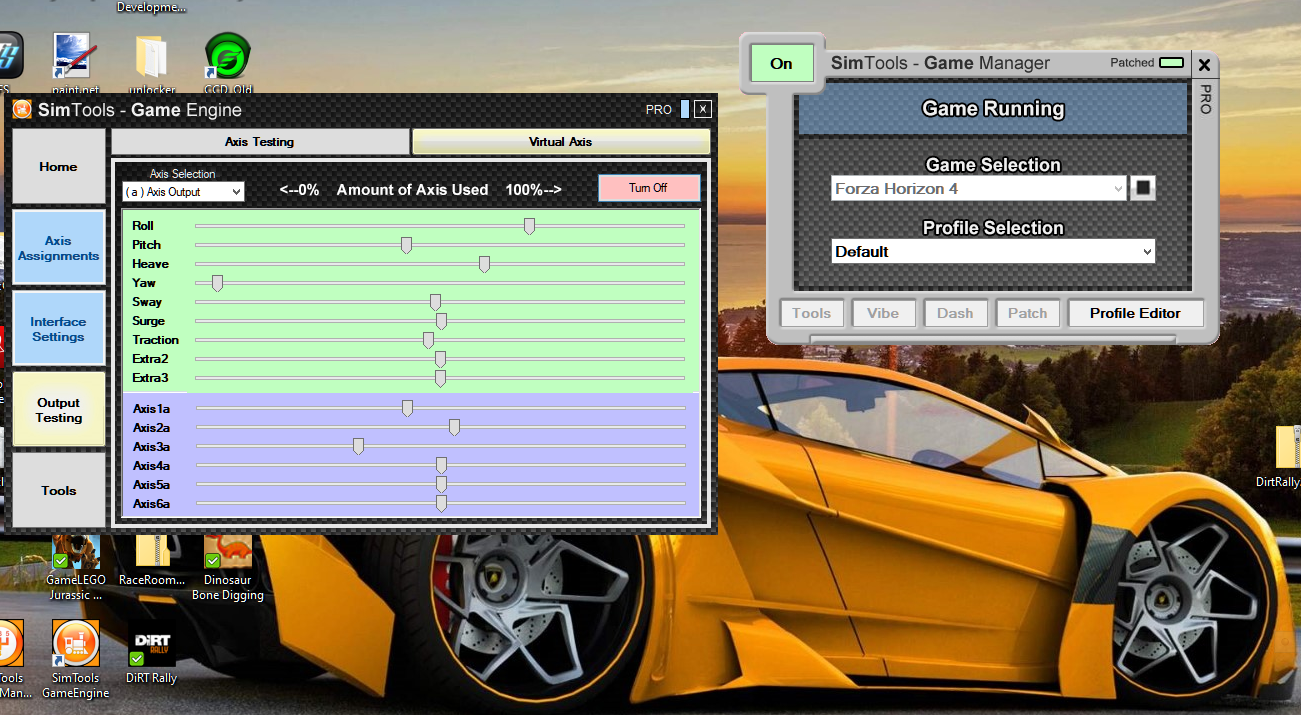This screenshot has width=1301, height=715.
Task: Click the Axis6a slider handle
Action: (441, 503)
